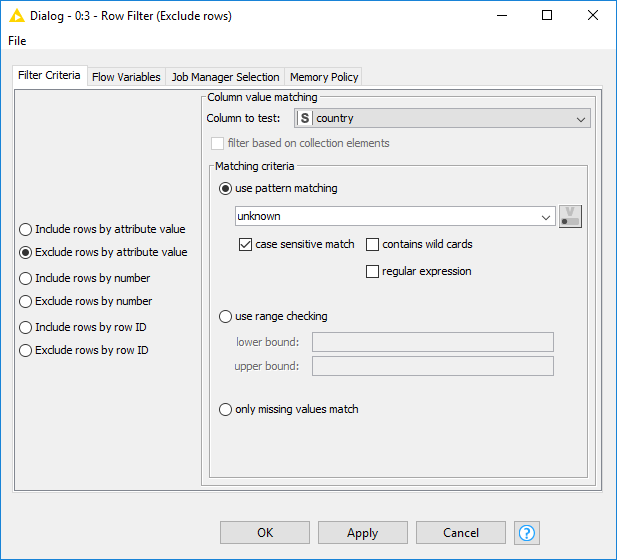Image resolution: width=617 pixels, height=560 pixels.
Task: Switch to the Flow Variables tab
Action: click(x=126, y=77)
